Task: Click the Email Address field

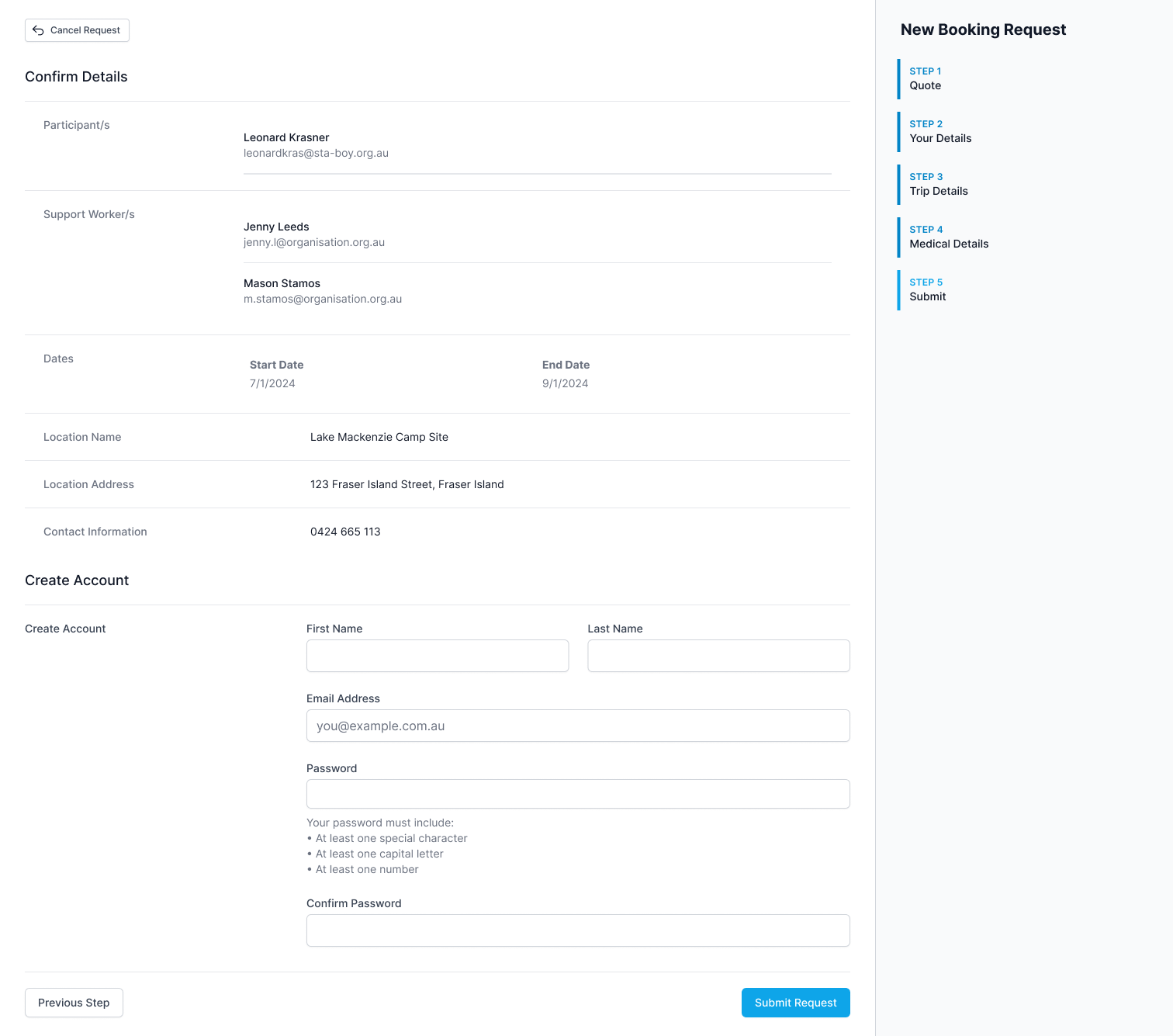Action: [578, 726]
